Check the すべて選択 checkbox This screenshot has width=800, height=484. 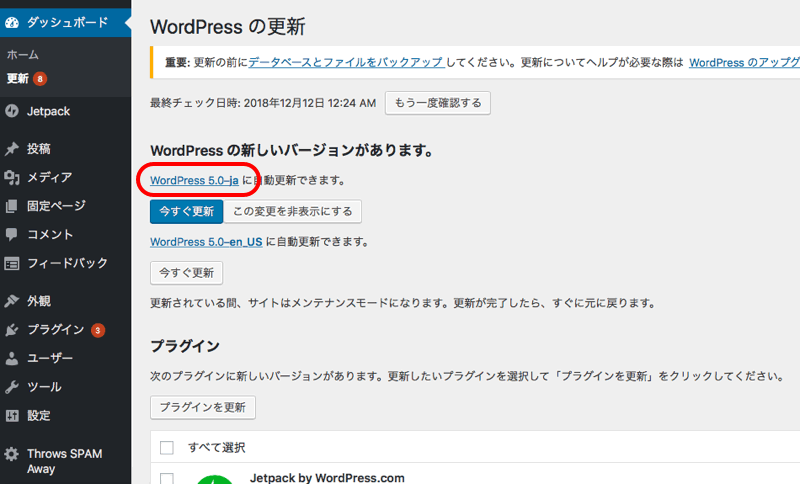click(167, 447)
